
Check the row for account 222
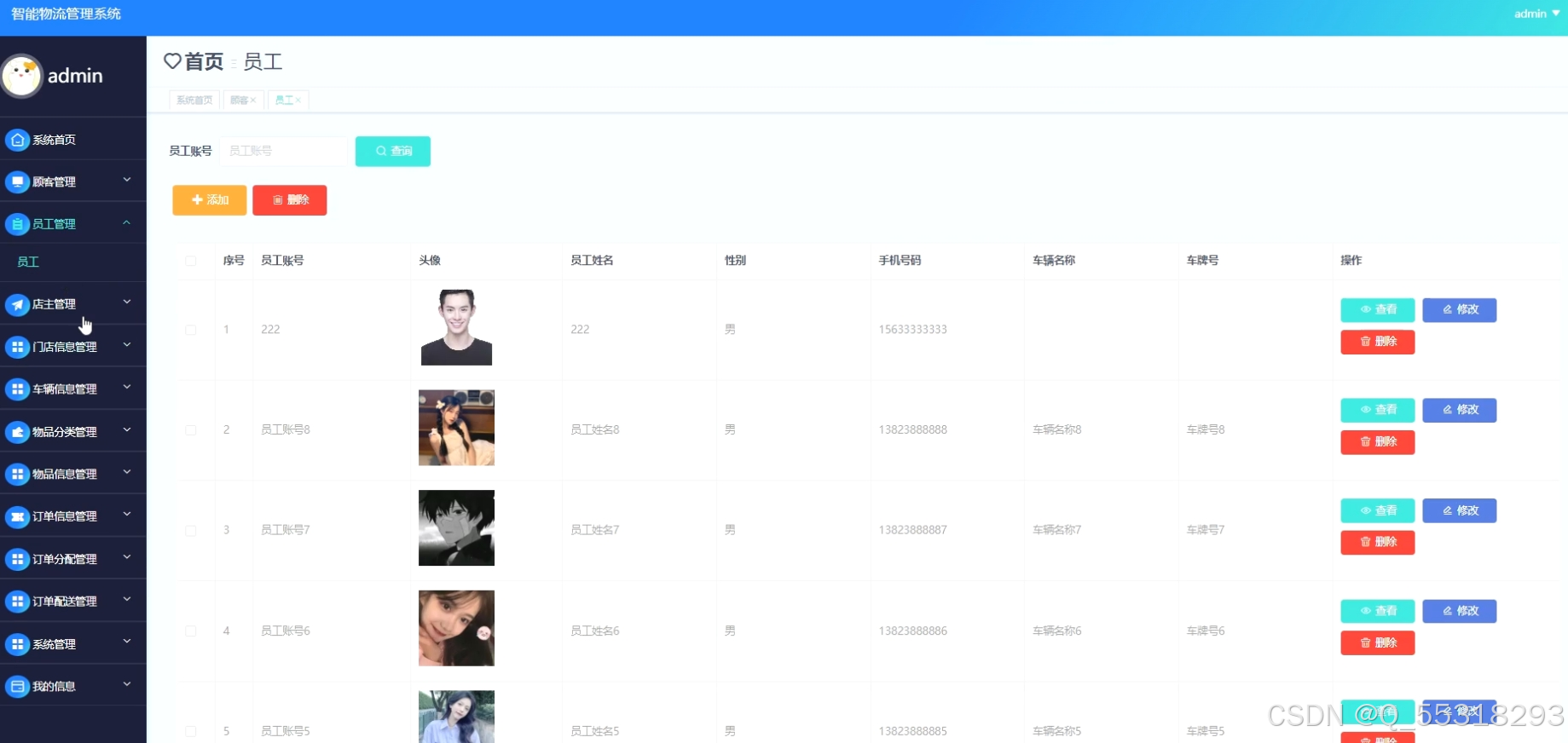coord(191,330)
